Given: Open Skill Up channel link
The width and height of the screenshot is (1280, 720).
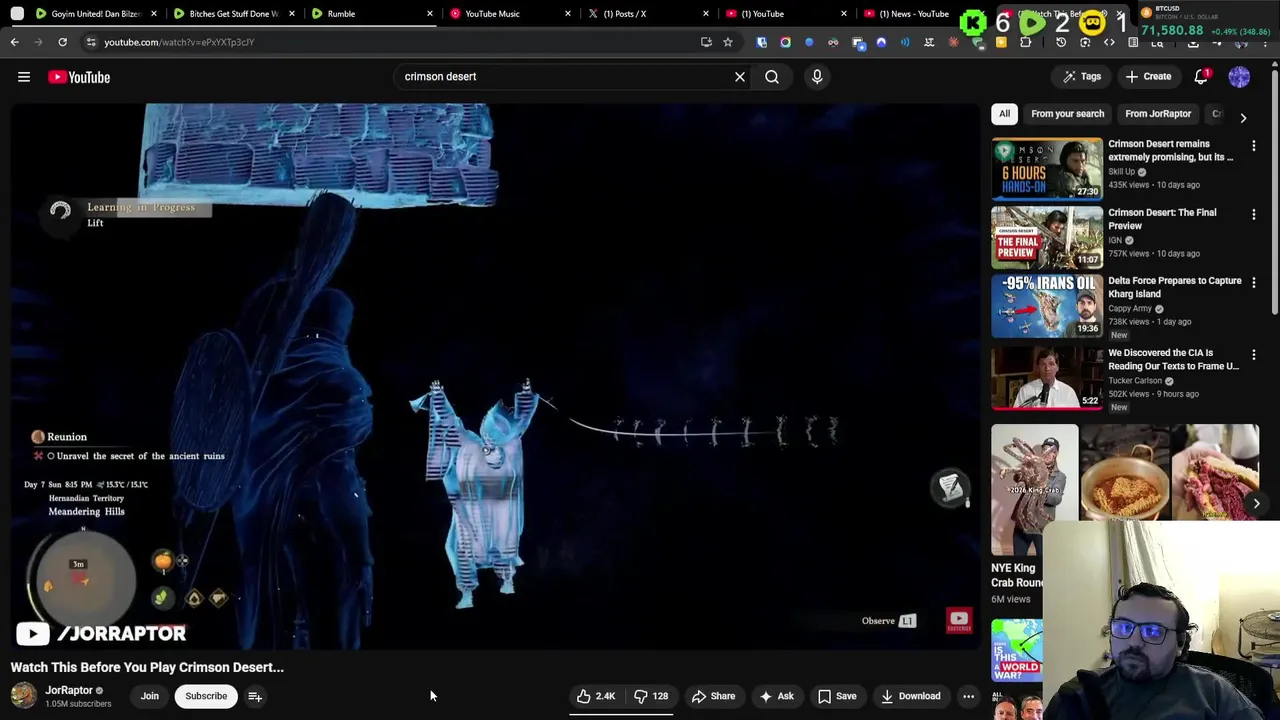Looking at the screenshot, I should click(x=1121, y=172).
